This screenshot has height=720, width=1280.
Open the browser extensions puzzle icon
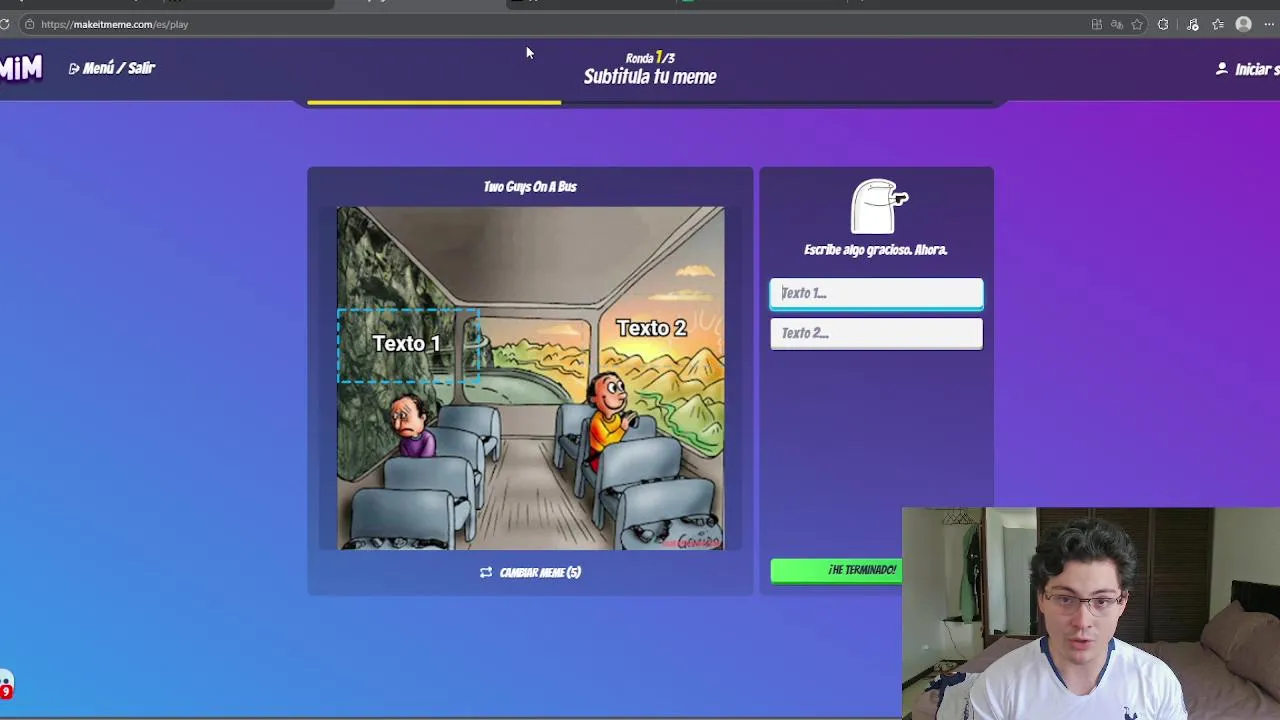pos(1163,24)
